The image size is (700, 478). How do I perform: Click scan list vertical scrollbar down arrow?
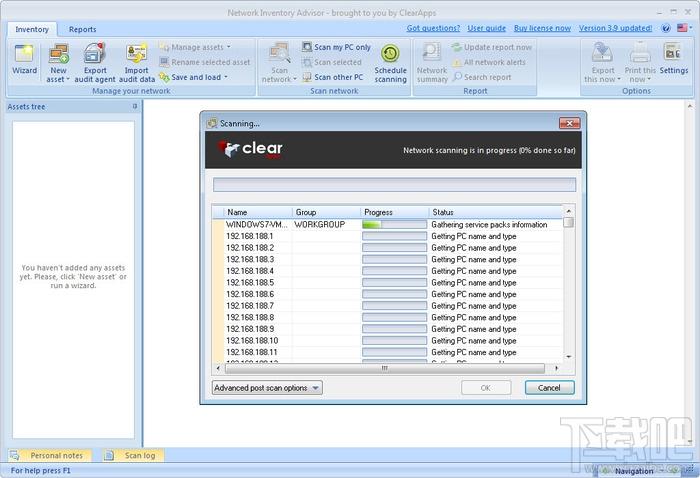coord(568,357)
